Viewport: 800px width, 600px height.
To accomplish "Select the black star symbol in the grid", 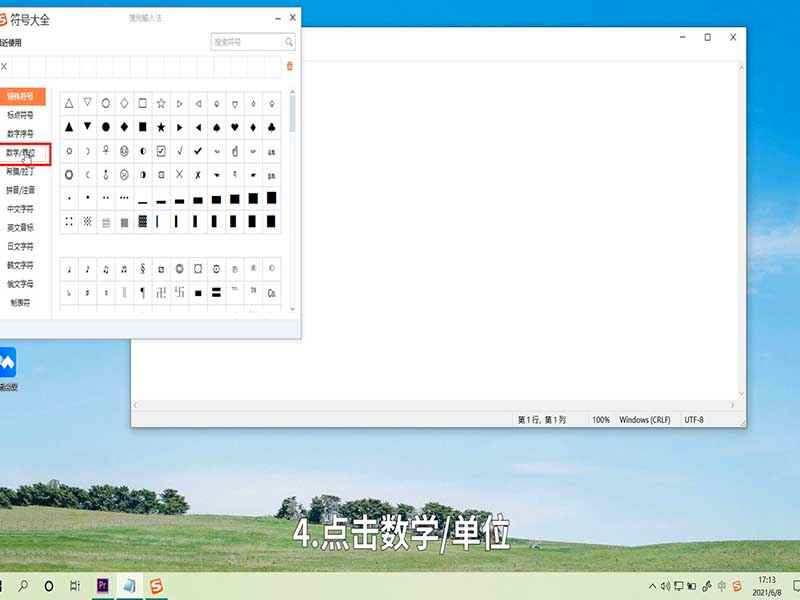I will coord(160,127).
